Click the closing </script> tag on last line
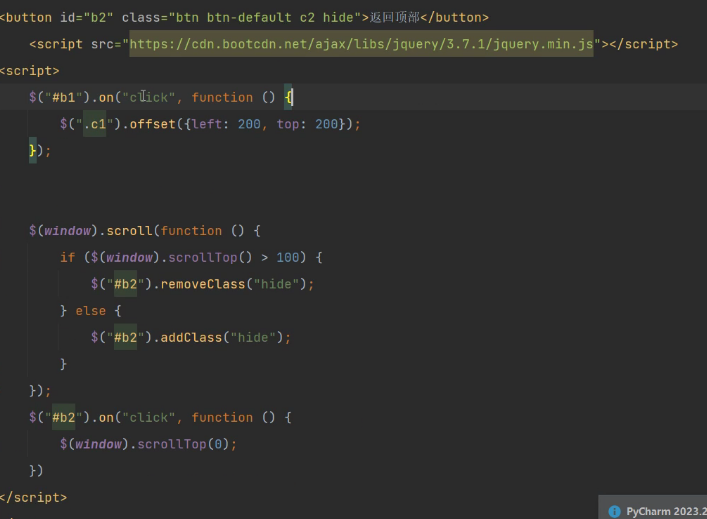Screen dimensions: 707x519 [33, 497]
